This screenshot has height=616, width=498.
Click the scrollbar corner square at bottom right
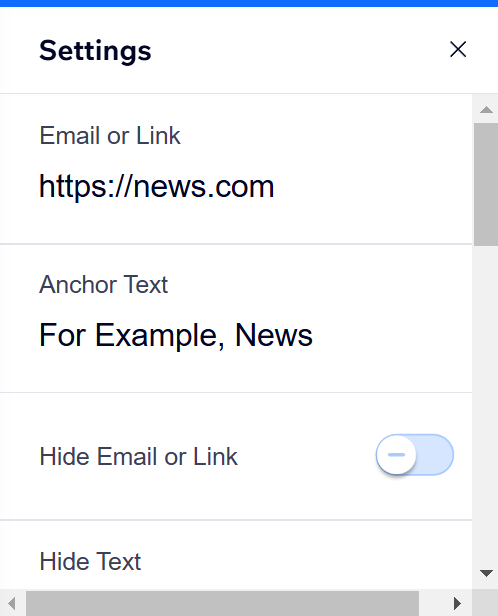click(485, 602)
